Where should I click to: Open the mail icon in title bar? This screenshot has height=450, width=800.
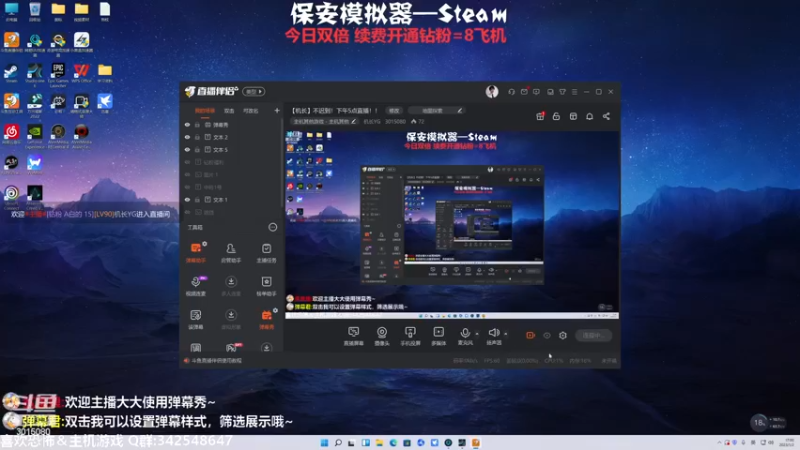pos(524,92)
